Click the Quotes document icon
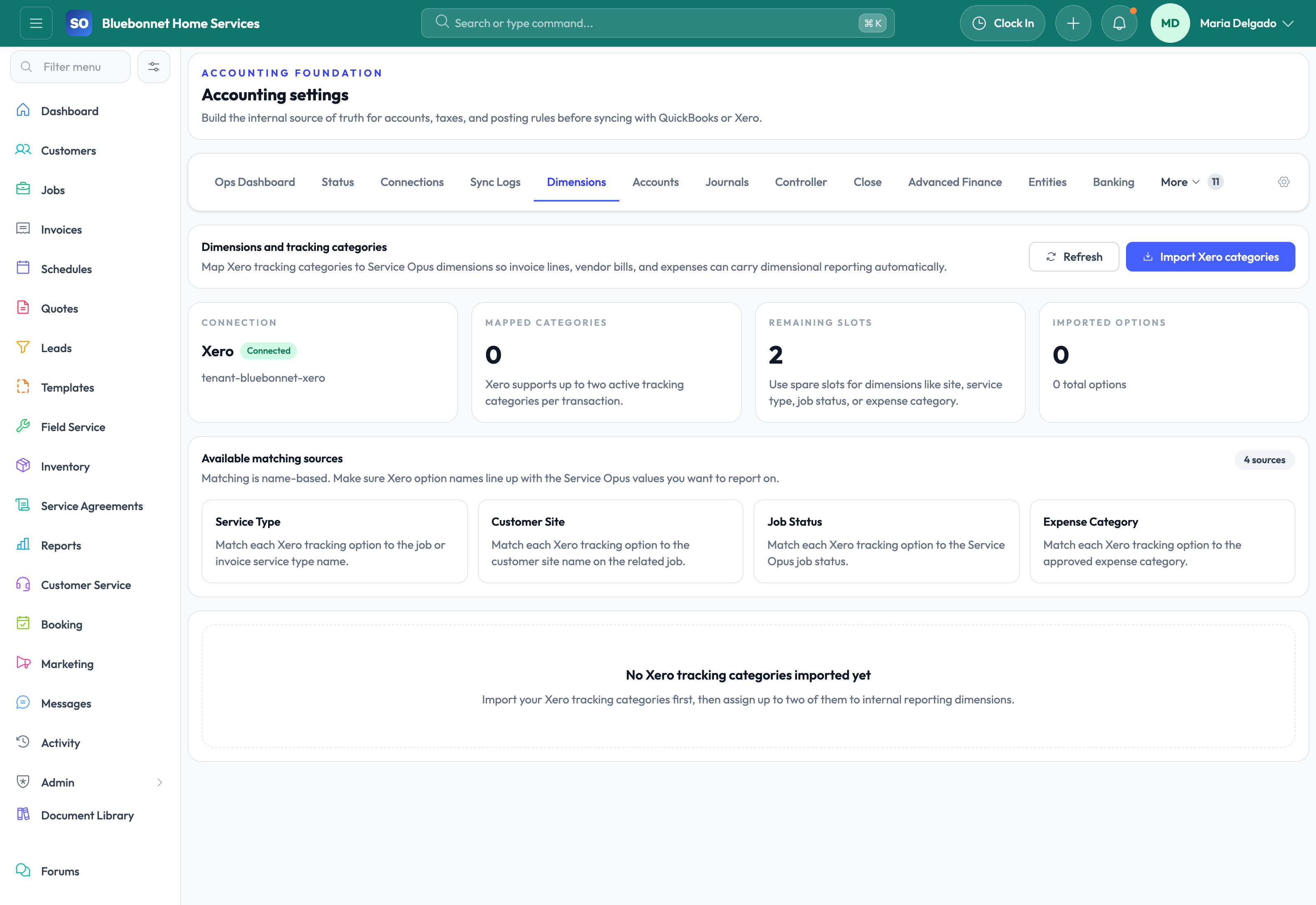This screenshot has height=905, width=1316. (23, 308)
